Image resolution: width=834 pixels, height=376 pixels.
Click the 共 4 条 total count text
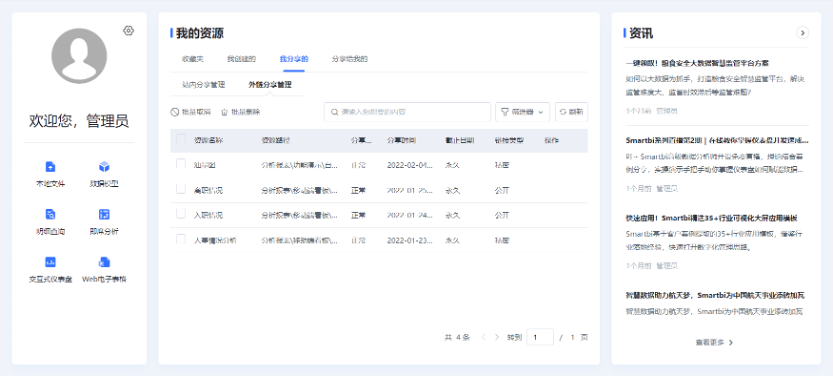point(457,337)
